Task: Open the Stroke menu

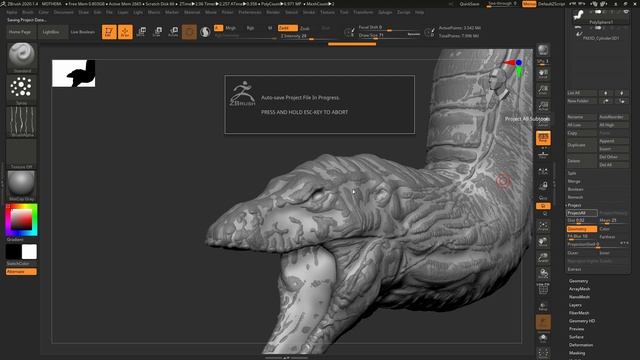Action: (309, 12)
